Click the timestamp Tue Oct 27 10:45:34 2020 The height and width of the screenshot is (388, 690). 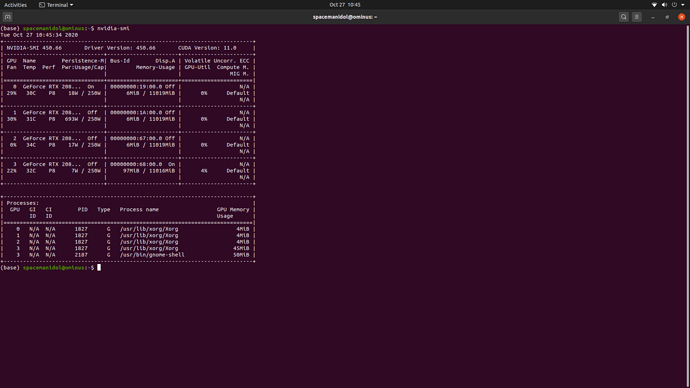click(x=39, y=35)
